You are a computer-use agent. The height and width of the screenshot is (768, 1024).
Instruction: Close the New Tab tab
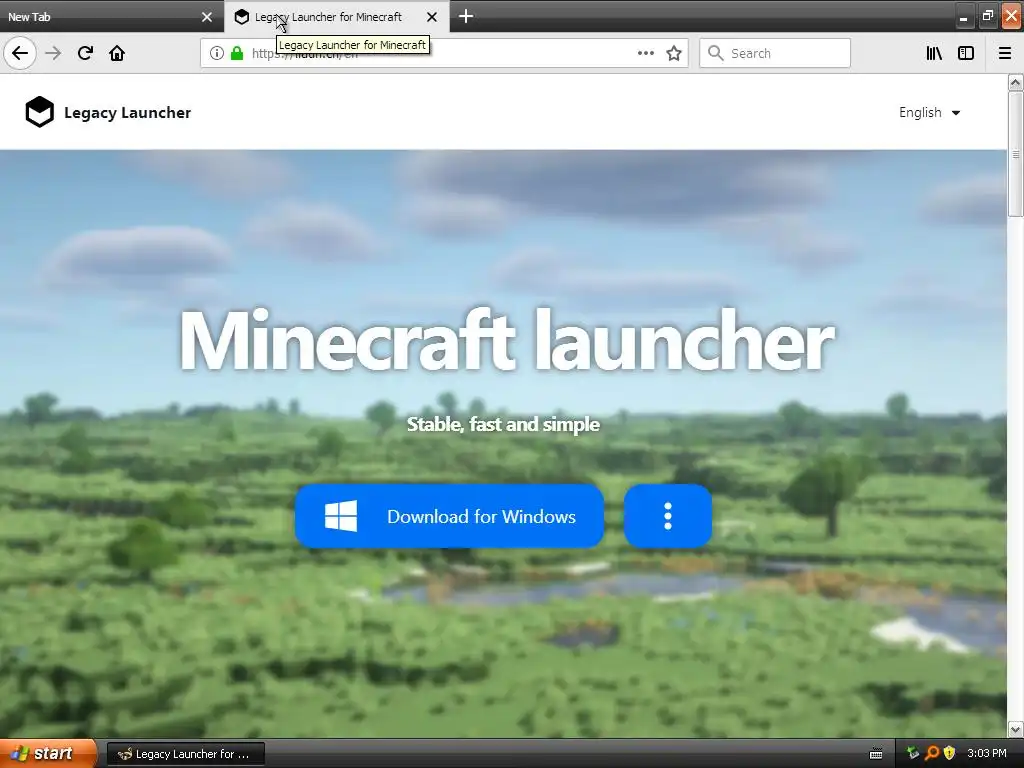(x=207, y=17)
